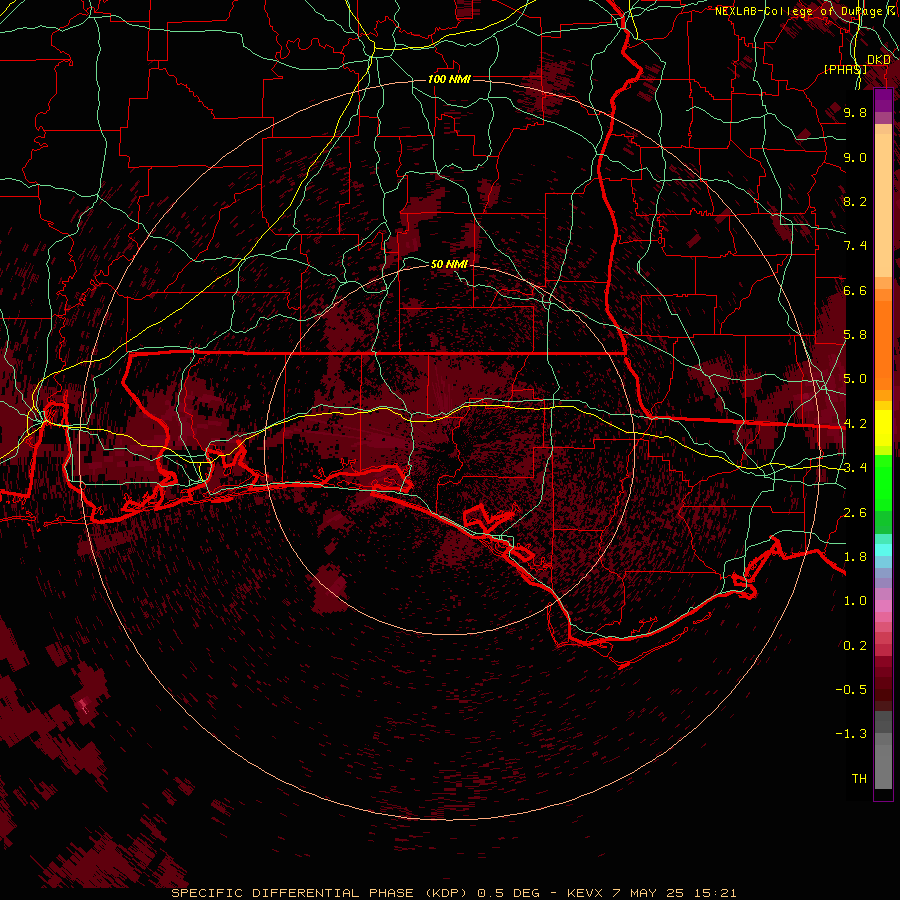This screenshot has height=900, width=900.
Task: Select the 5.8 scale label
Action: click(855, 335)
